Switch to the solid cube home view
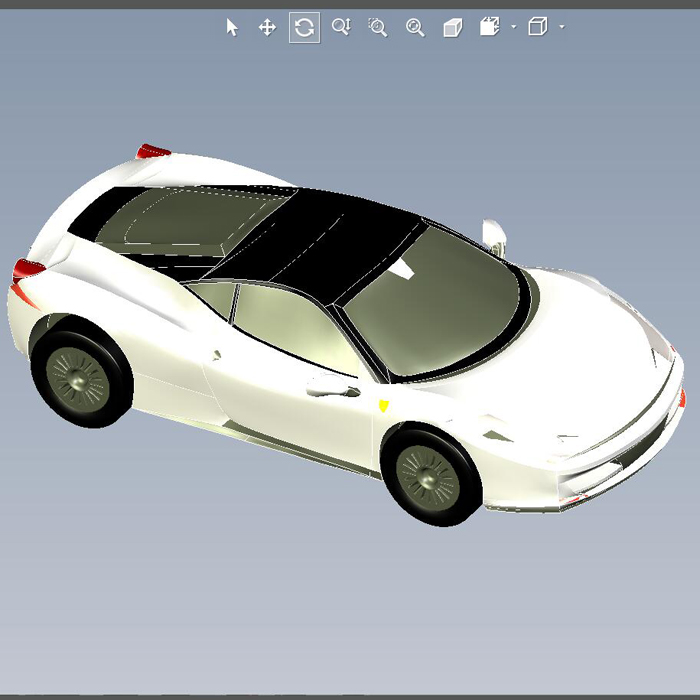The width and height of the screenshot is (700, 700). coord(453,28)
